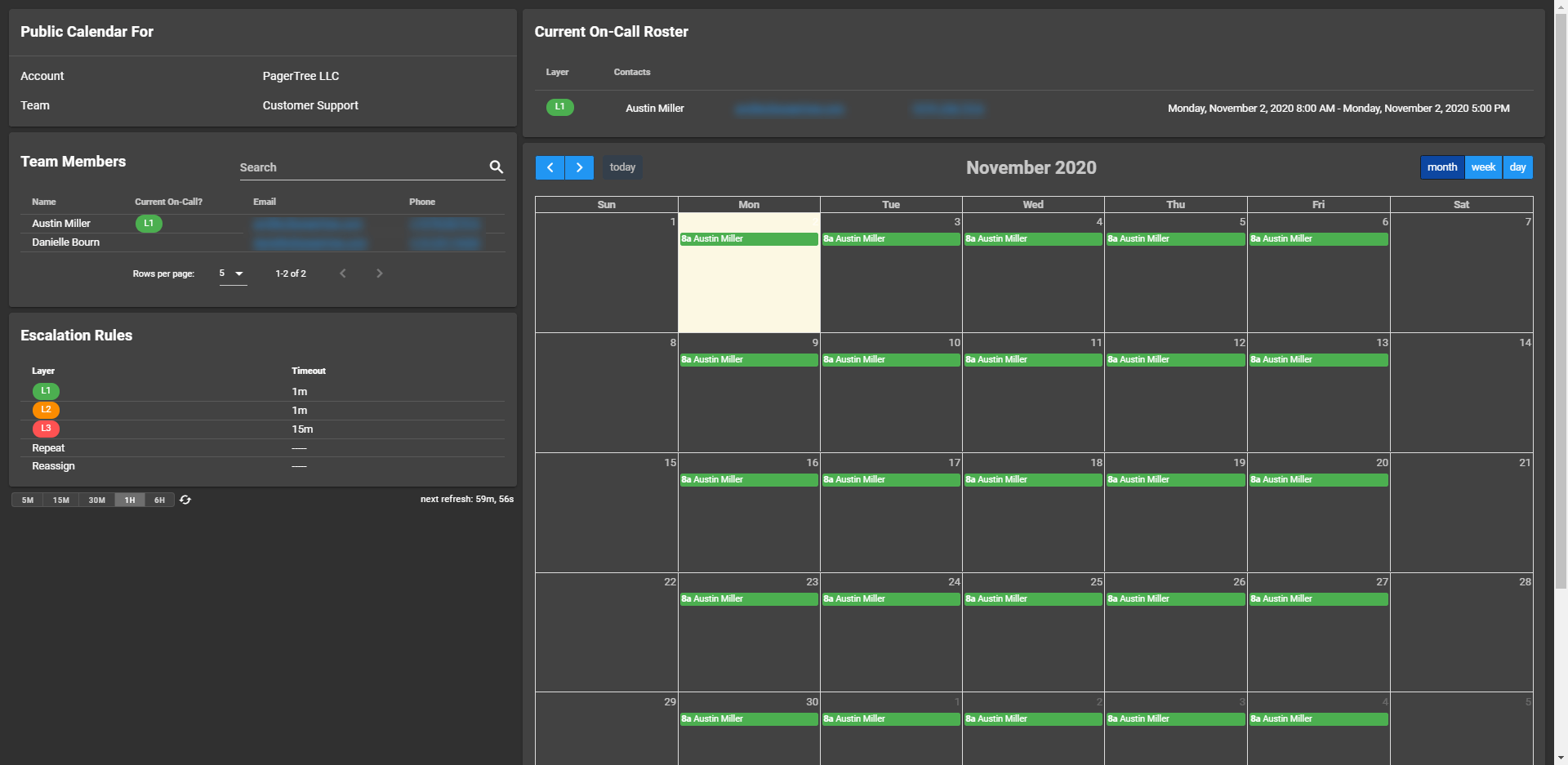Click the today button
The height and width of the screenshot is (765, 1568).
coord(622,167)
